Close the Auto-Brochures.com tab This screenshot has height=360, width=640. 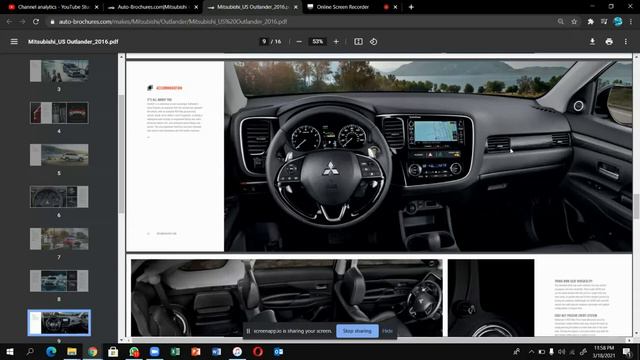pos(196,7)
